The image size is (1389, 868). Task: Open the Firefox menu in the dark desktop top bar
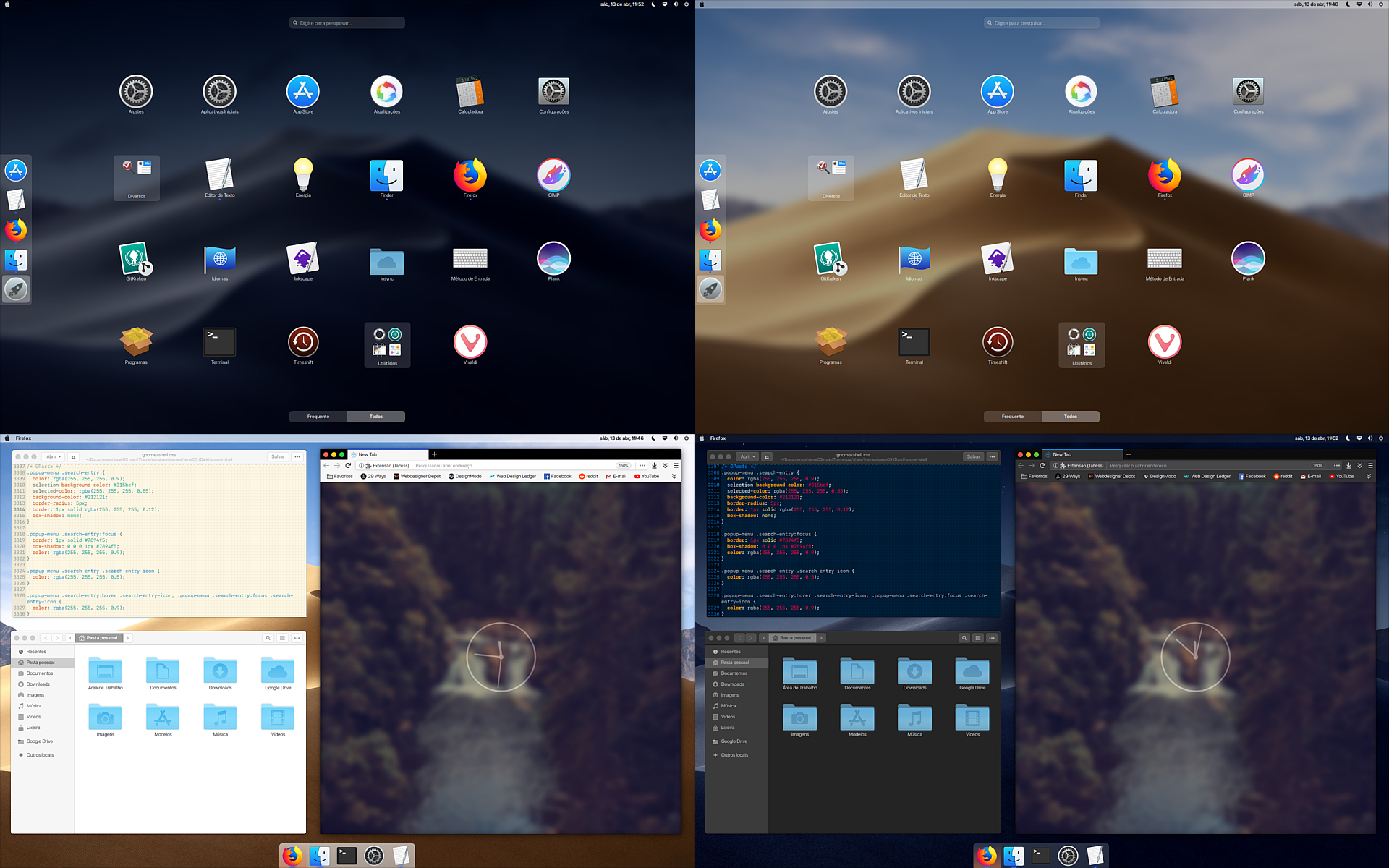pos(718,438)
